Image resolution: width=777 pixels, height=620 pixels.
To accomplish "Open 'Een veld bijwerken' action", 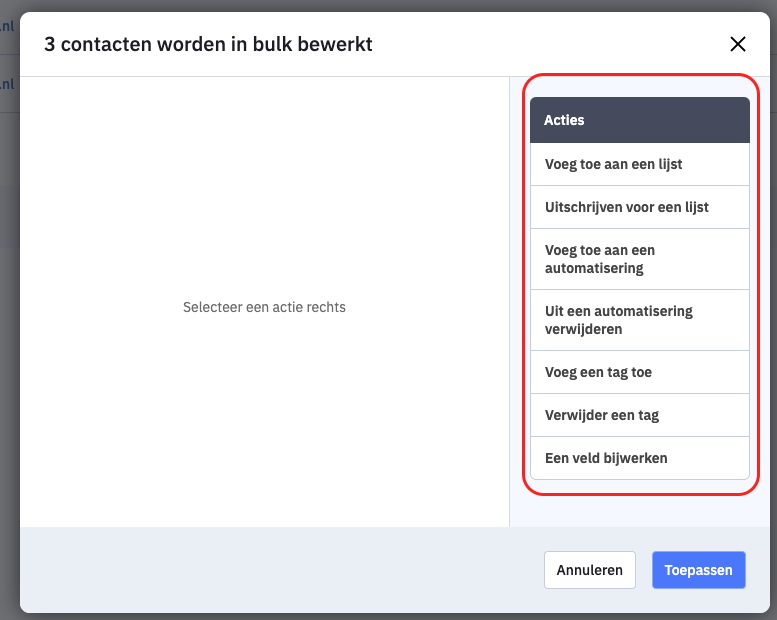I will (640, 458).
